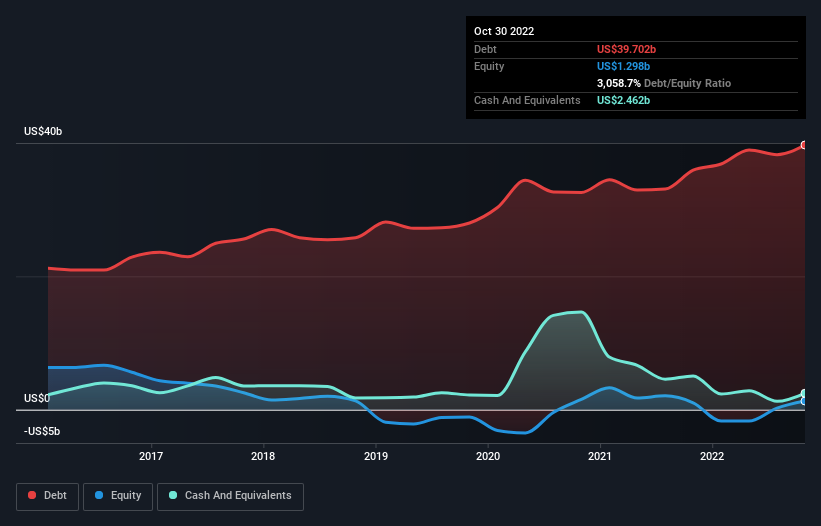Click the 2021 x-axis label

(x=600, y=456)
